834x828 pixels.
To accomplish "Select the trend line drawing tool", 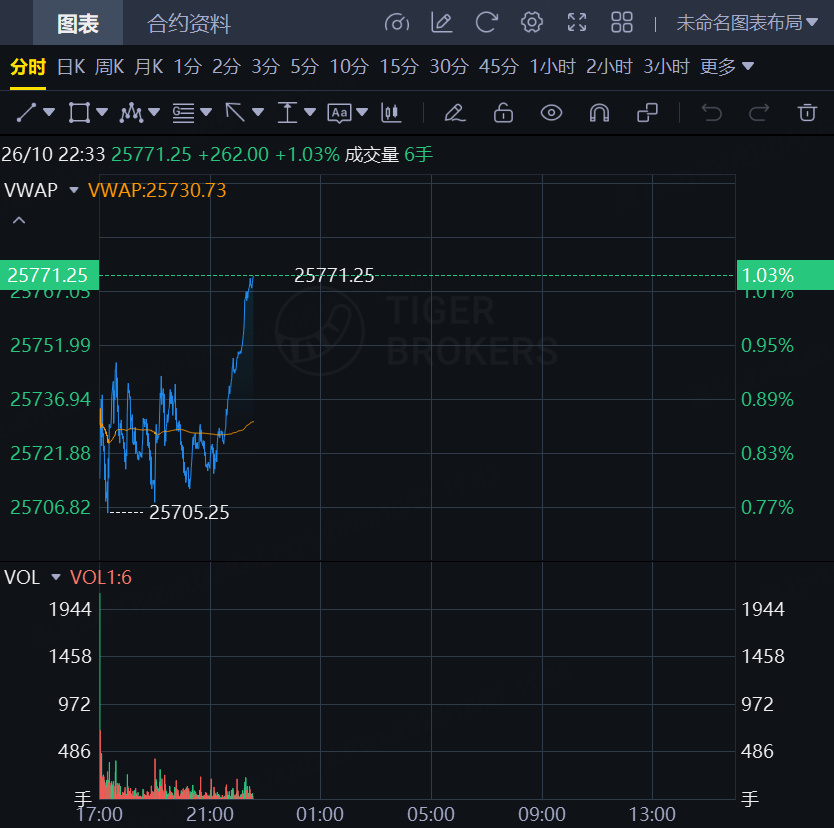I will (26, 113).
